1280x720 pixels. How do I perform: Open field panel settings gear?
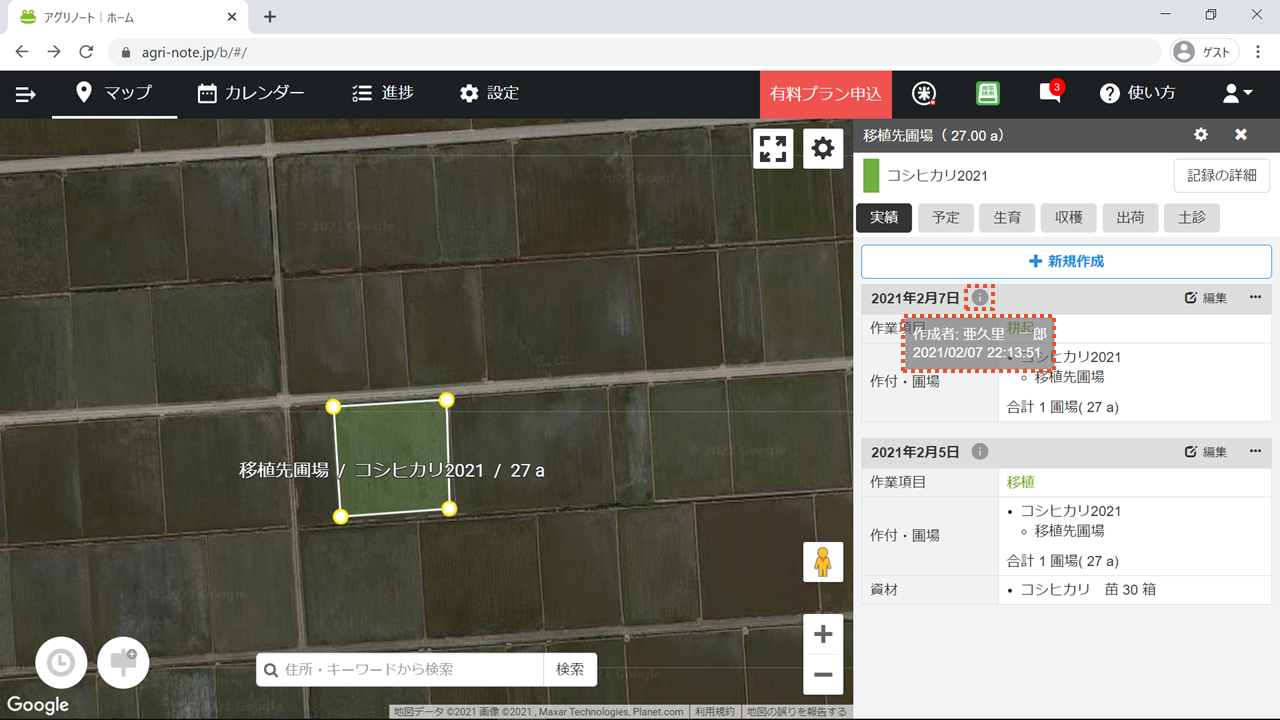click(1201, 135)
